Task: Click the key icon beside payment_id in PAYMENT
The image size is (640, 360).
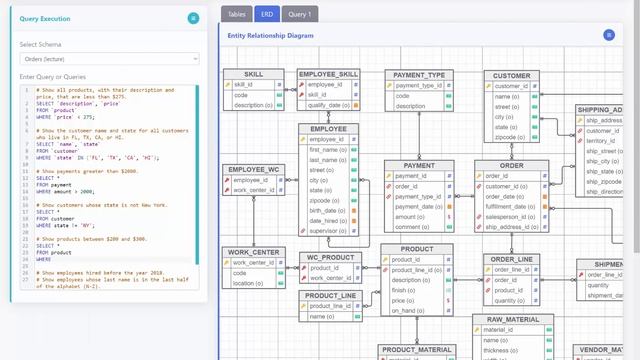Action: click(389, 176)
